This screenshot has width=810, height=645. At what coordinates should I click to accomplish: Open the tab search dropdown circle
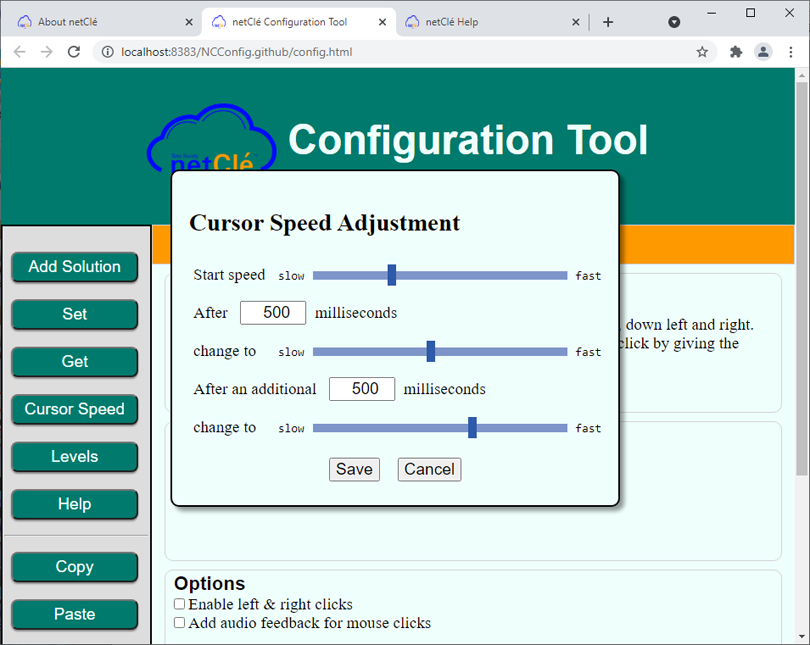pos(674,22)
